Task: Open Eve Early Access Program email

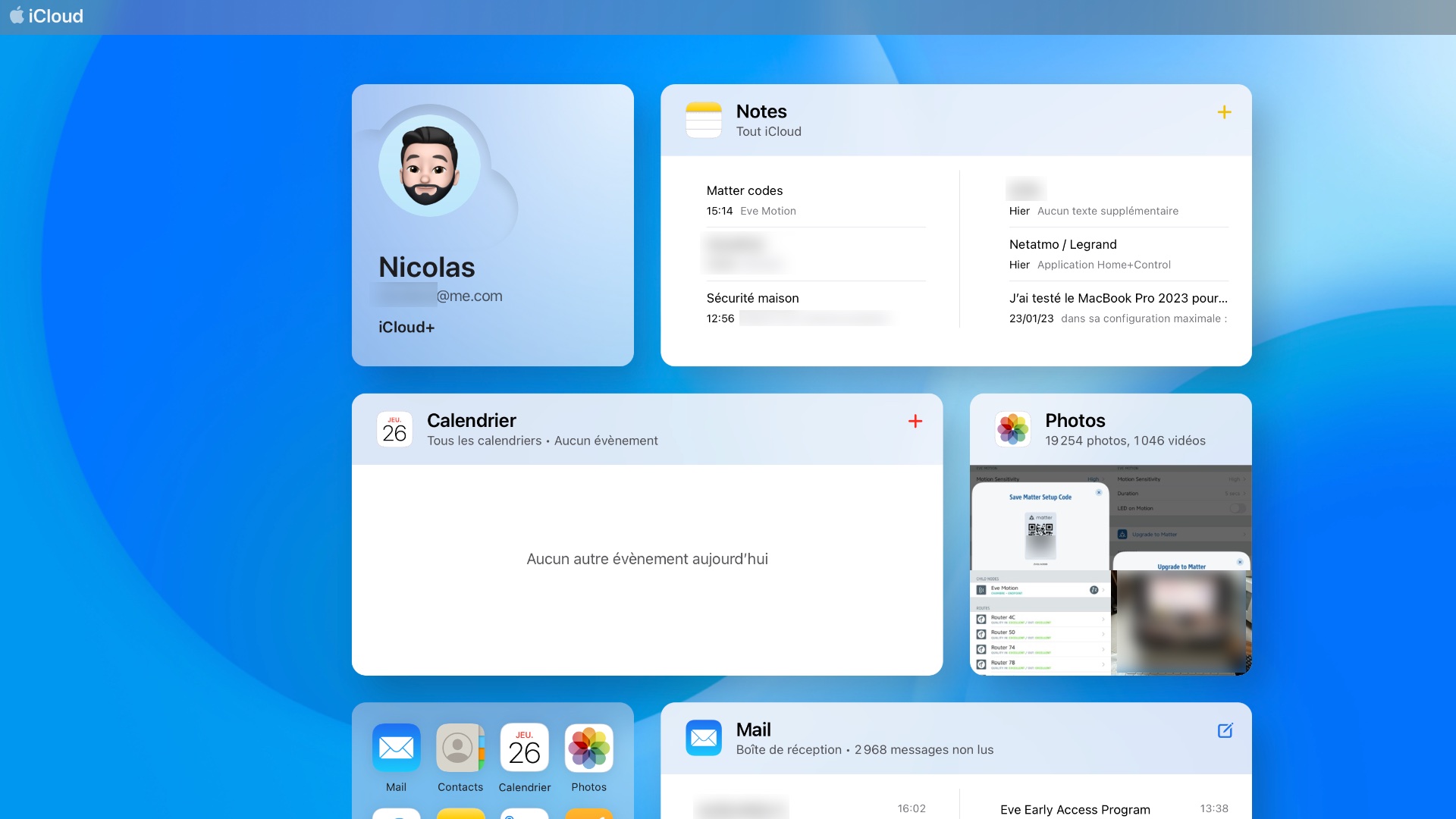Action: (x=1113, y=808)
